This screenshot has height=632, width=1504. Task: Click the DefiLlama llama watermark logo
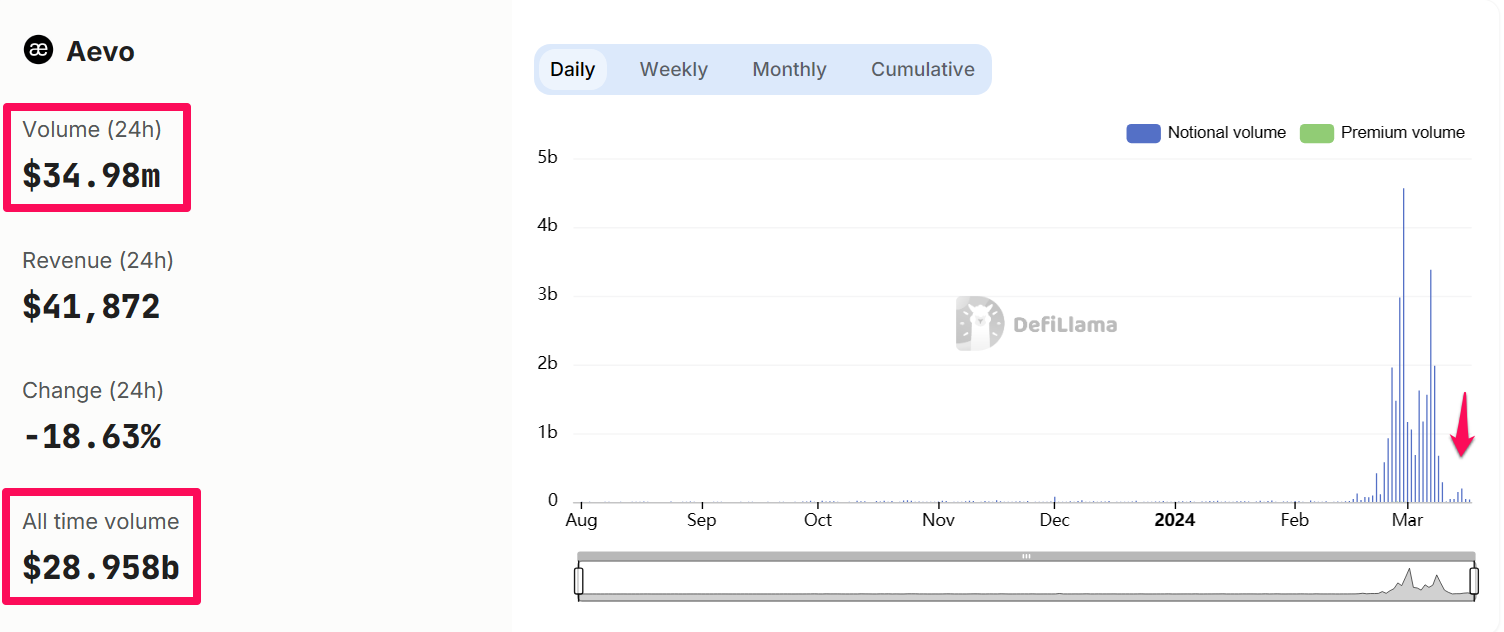[x=979, y=323]
